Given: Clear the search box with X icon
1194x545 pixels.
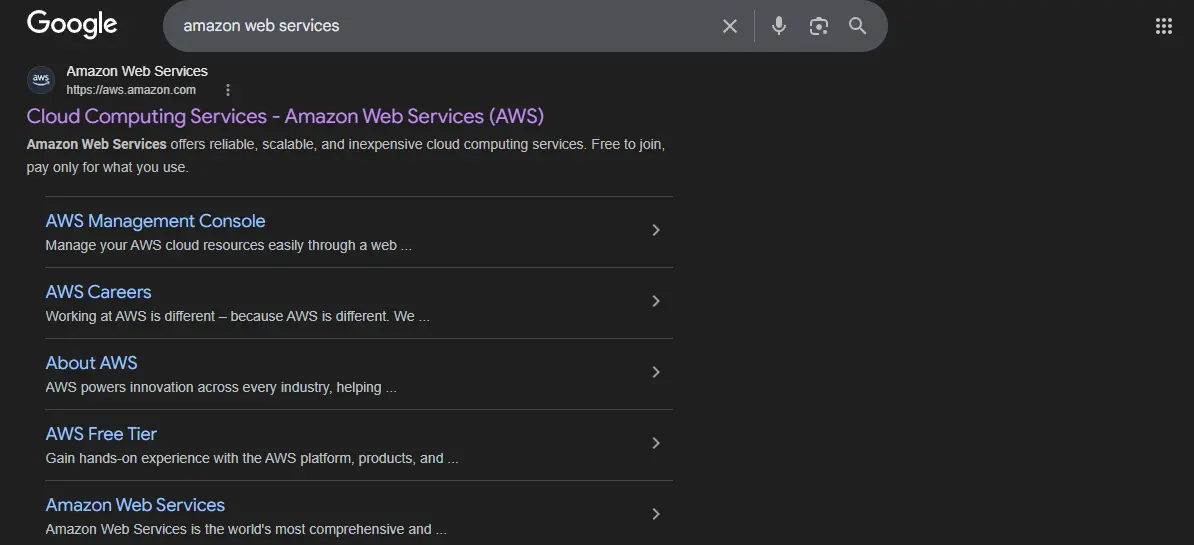Looking at the screenshot, I should point(729,26).
